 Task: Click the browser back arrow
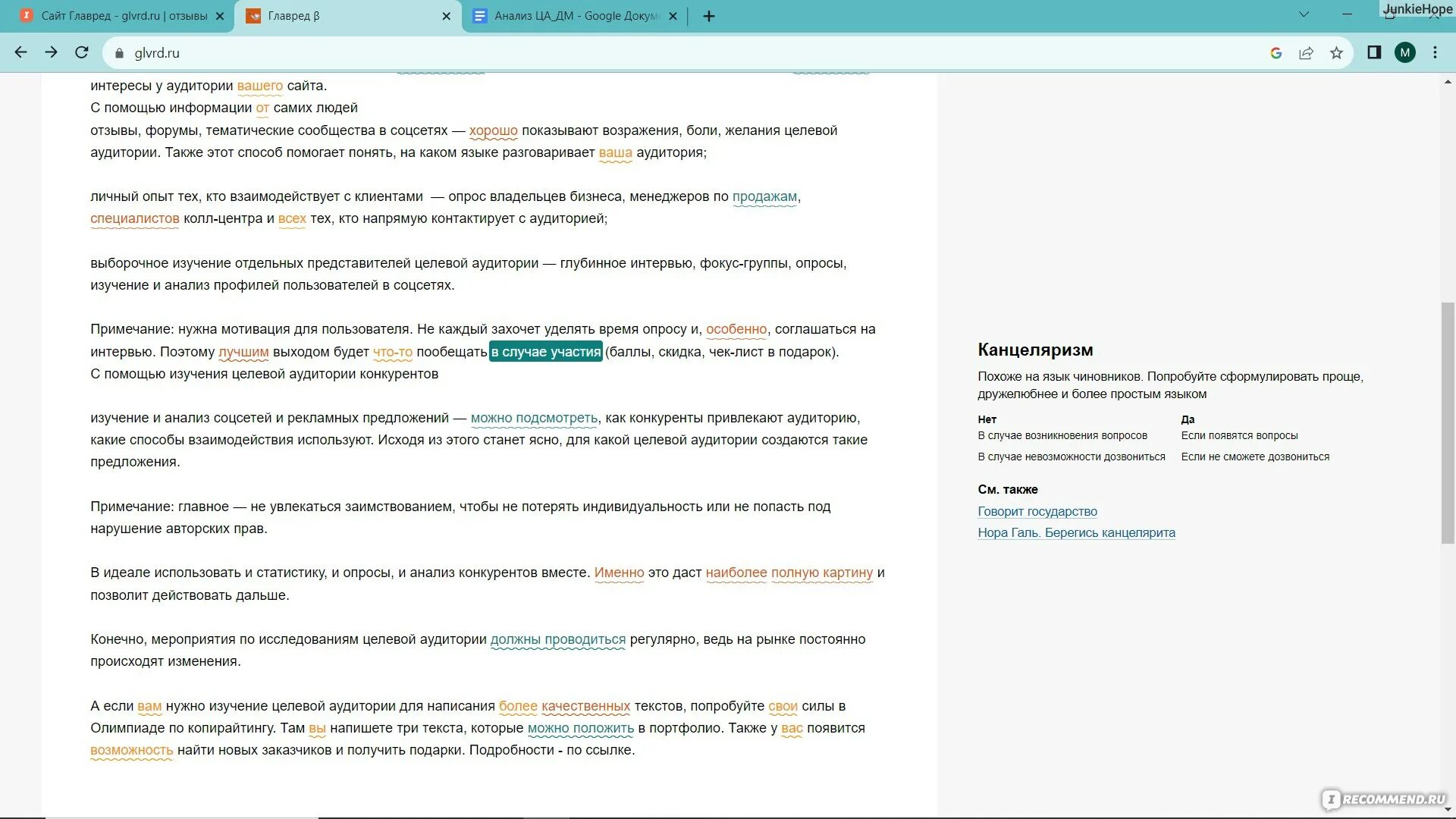[x=20, y=52]
